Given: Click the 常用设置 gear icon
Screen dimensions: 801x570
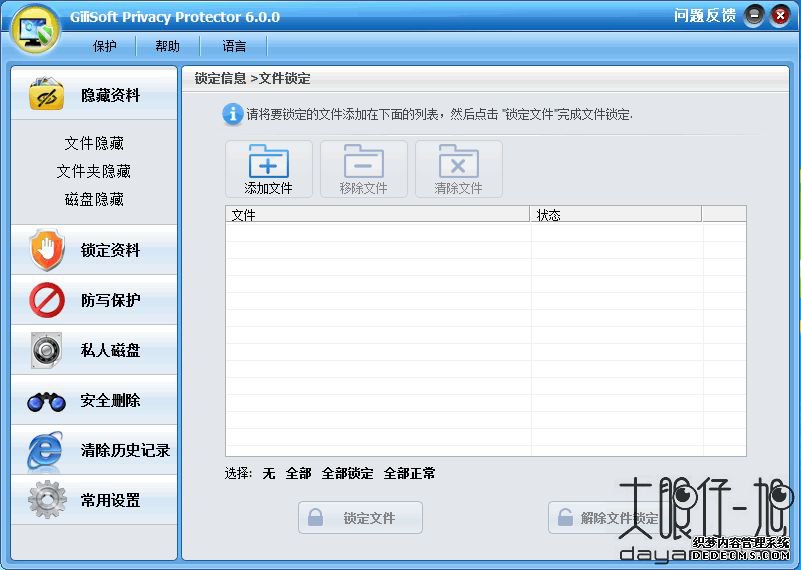Looking at the screenshot, I should (x=47, y=499).
